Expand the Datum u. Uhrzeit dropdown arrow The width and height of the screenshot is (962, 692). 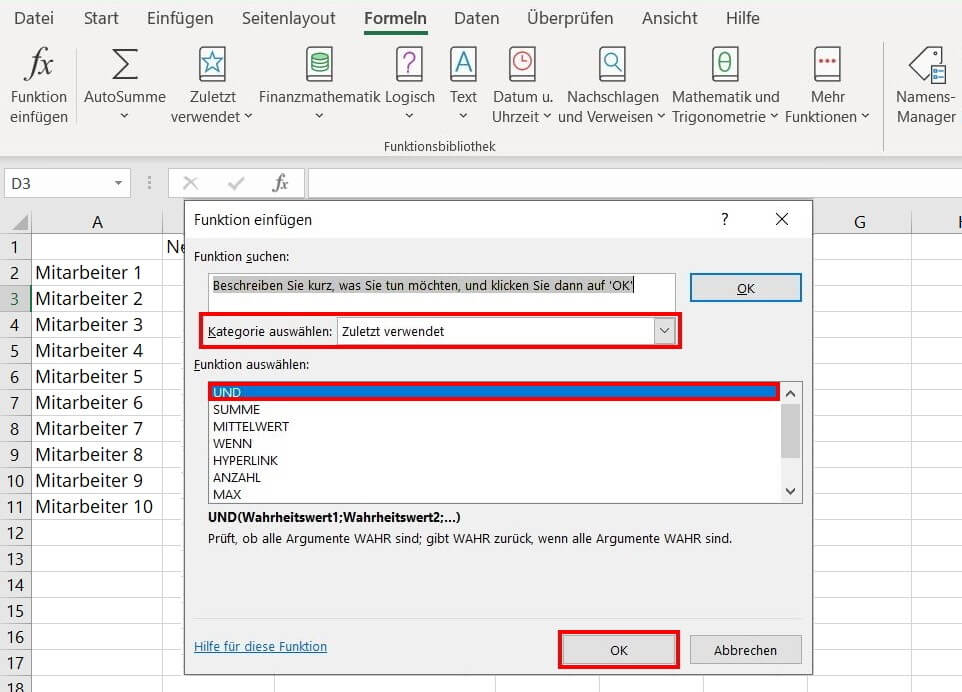(547, 116)
